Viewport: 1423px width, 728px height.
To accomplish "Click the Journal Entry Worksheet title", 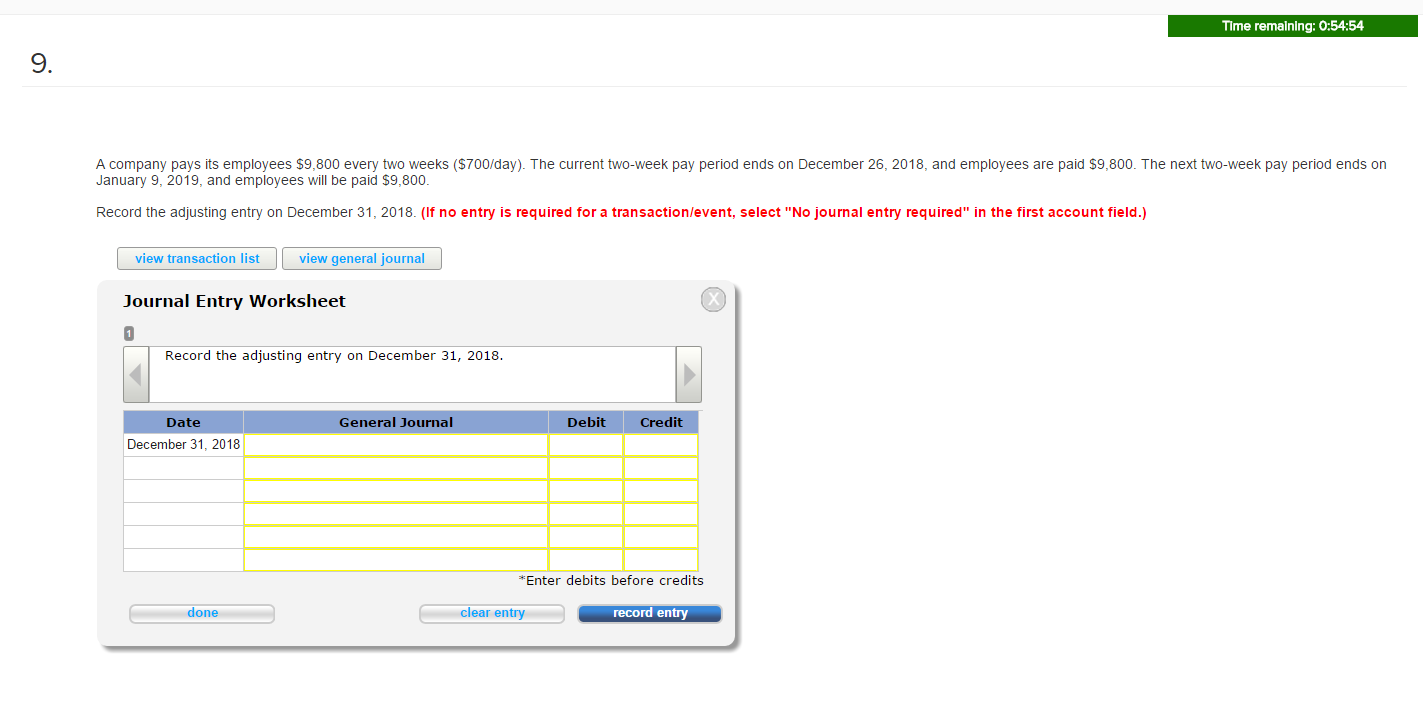I will [234, 301].
